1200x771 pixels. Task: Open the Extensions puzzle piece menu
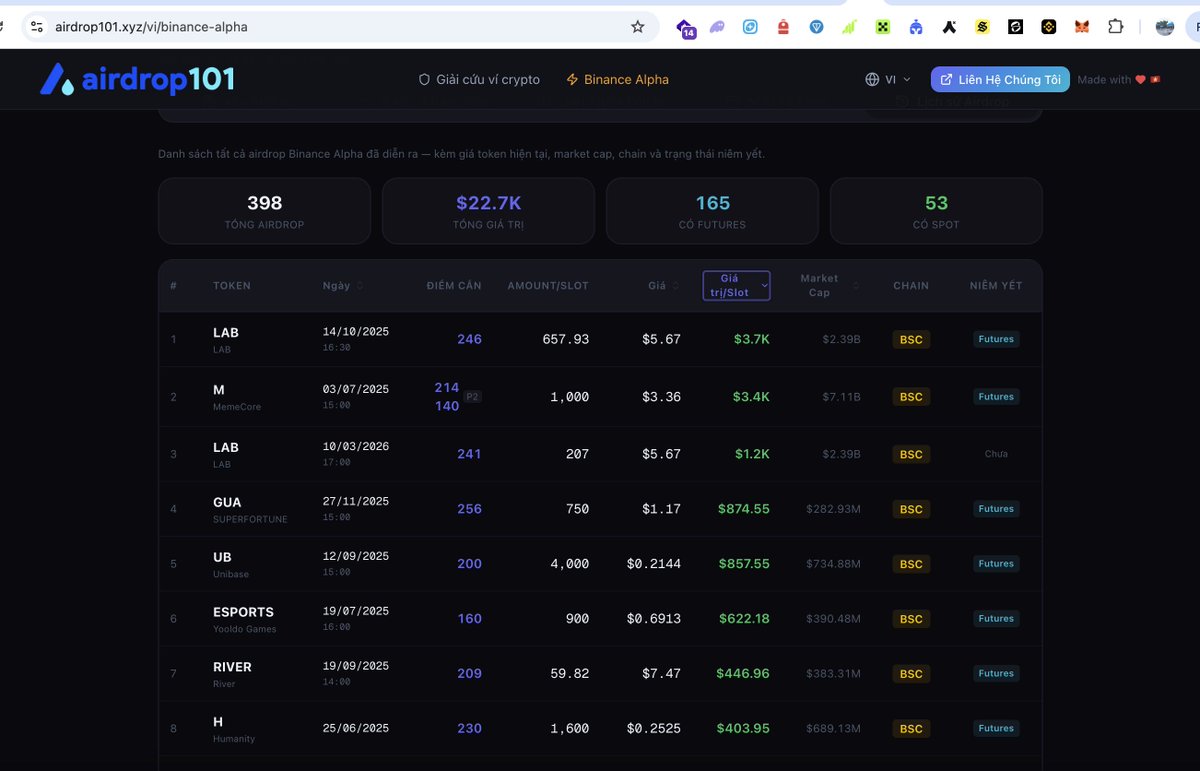(1115, 27)
